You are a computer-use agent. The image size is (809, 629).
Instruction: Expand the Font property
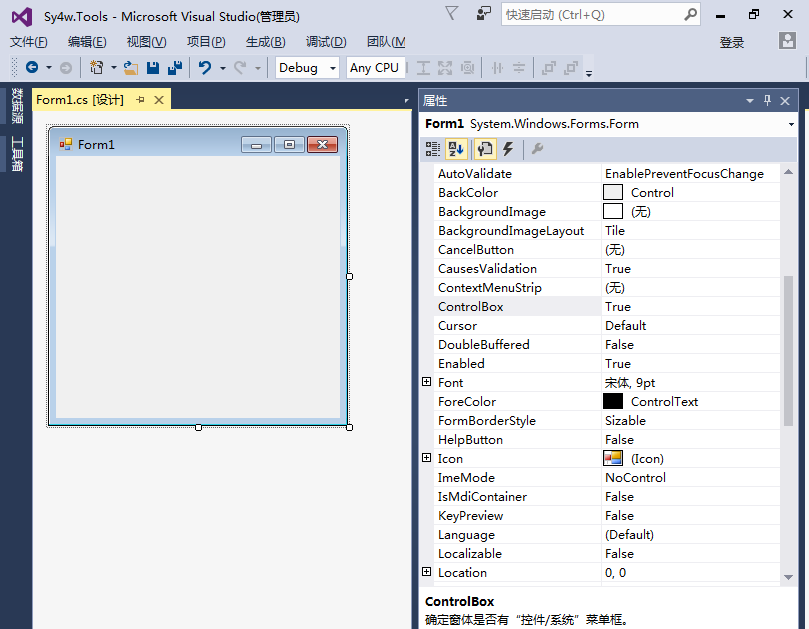tap(426, 382)
